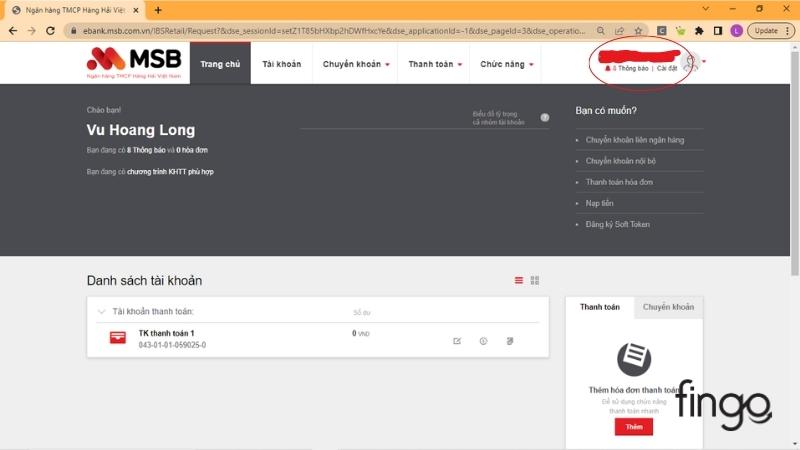
Task: Click the Chrome Update button
Action: (x=771, y=31)
